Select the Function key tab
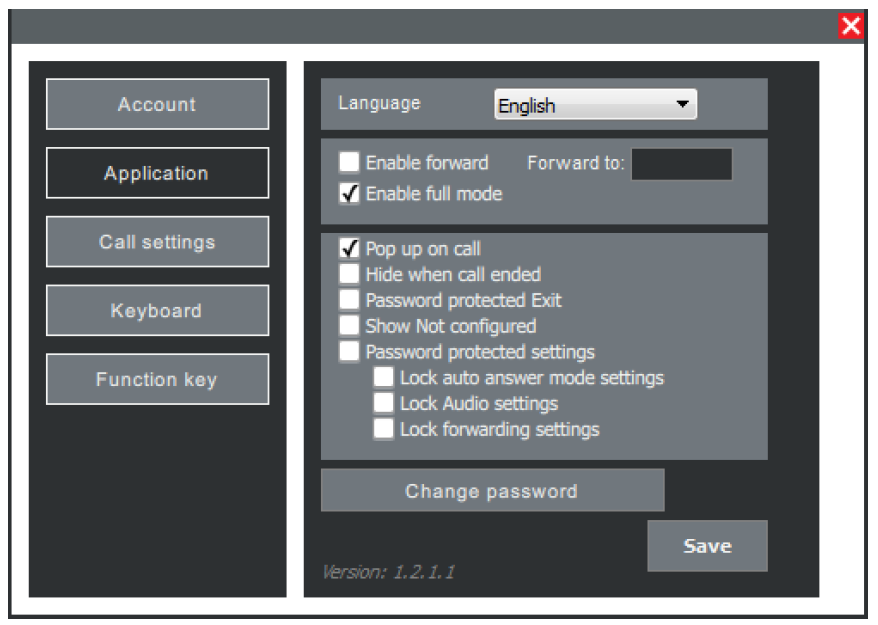878x625 pixels. [157, 380]
